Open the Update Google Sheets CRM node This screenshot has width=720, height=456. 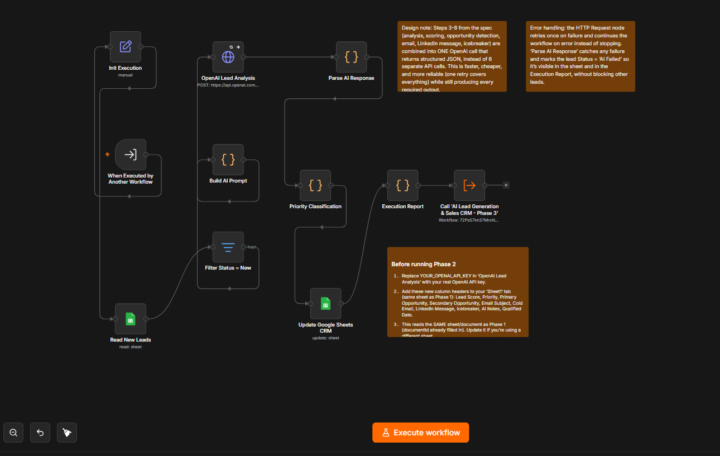pos(326,304)
